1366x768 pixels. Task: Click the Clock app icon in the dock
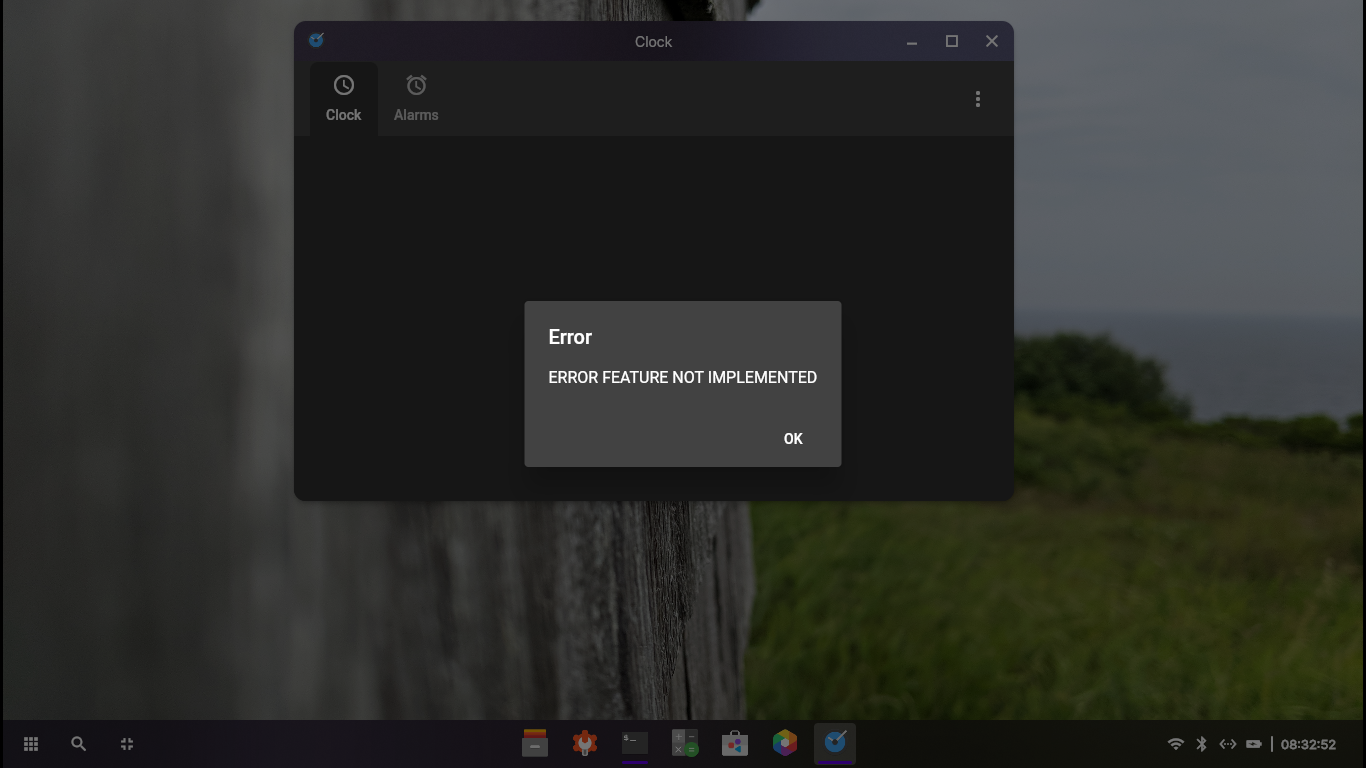point(835,743)
